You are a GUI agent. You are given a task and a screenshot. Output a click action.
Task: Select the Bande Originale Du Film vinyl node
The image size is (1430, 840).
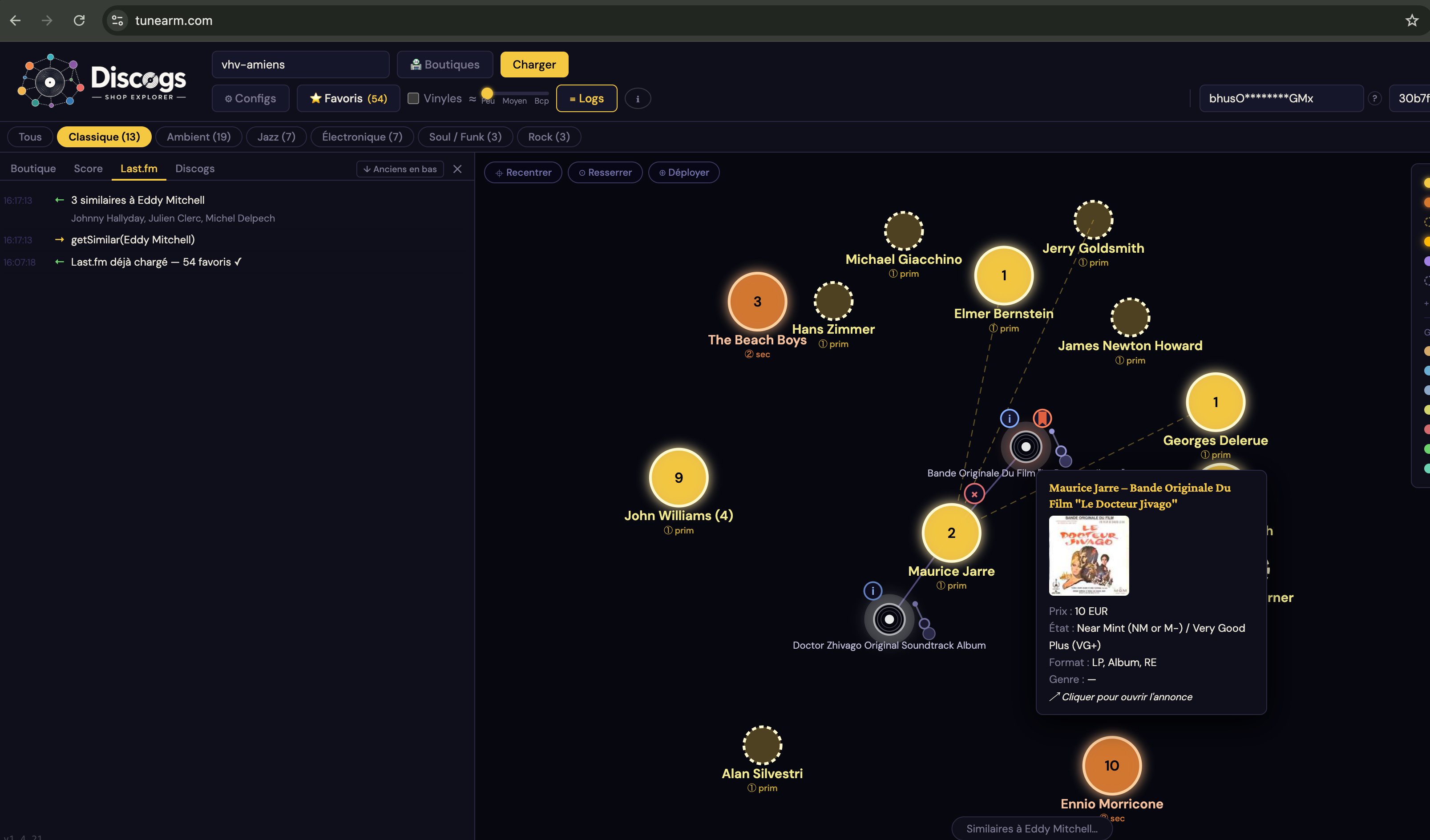click(x=1026, y=447)
